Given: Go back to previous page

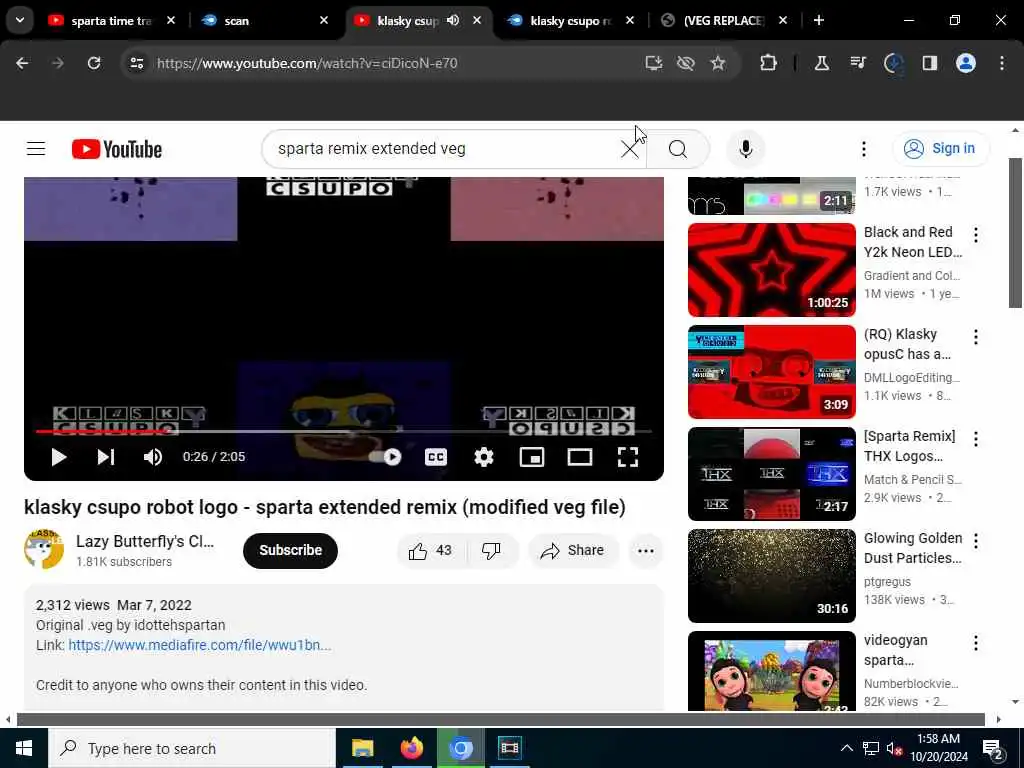Looking at the screenshot, I should coord(22,63).
